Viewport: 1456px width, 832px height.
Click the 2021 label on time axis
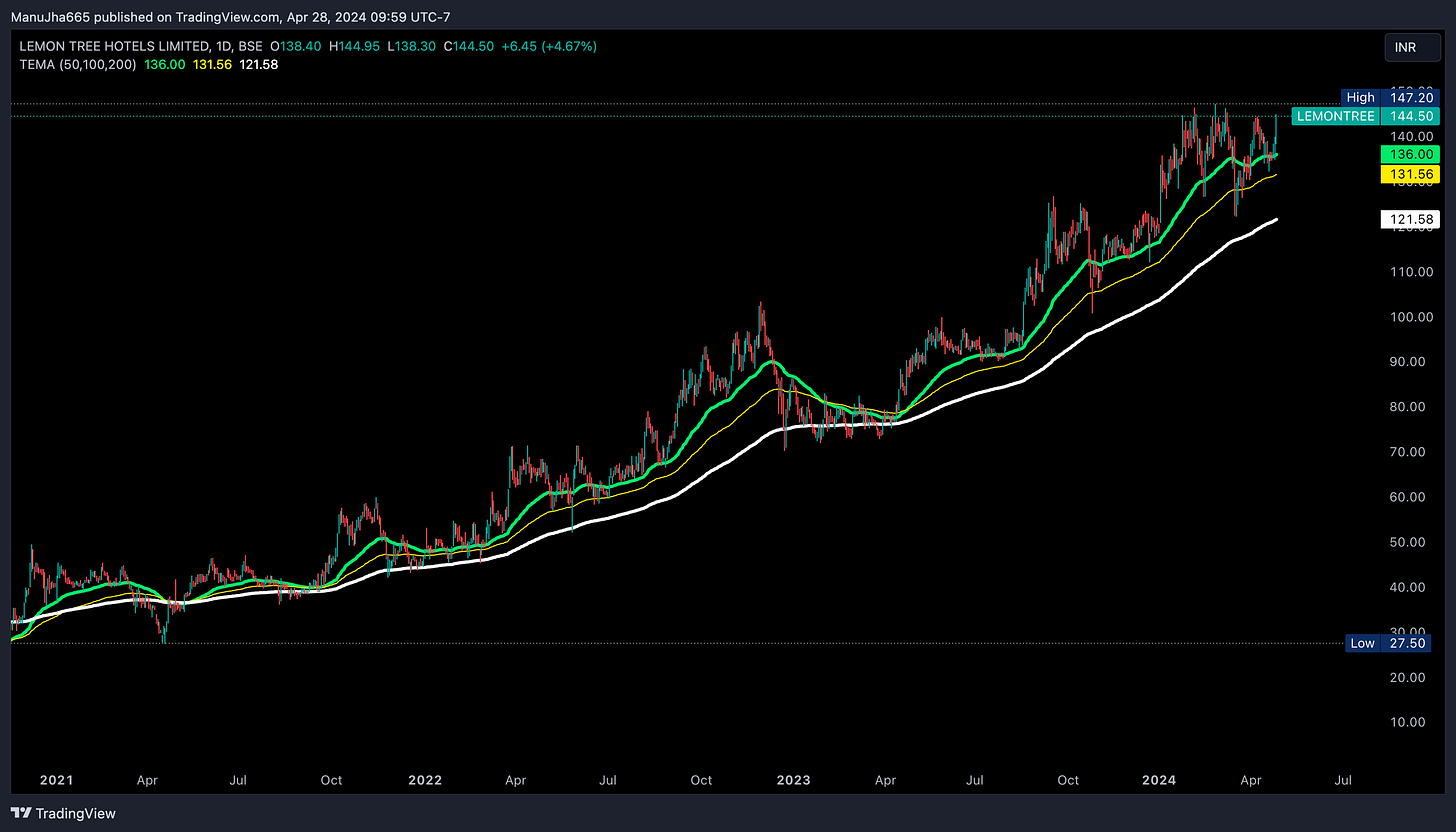coord(56,779)
